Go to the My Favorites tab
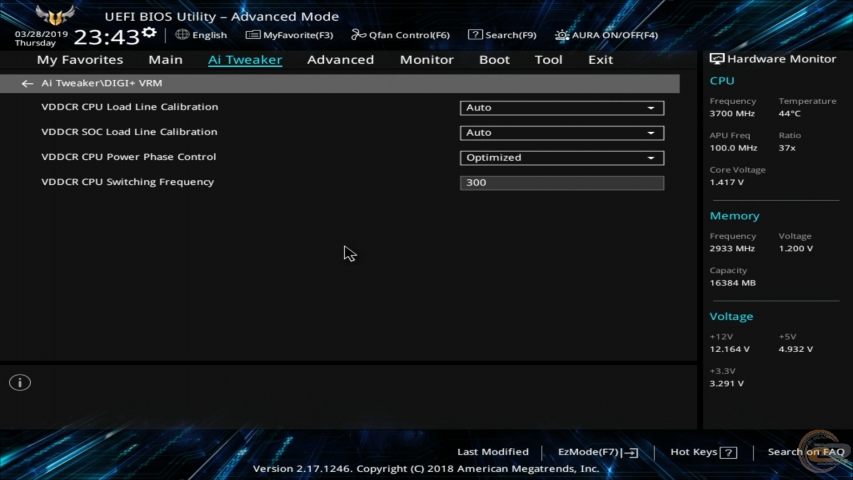The height and width of the screenshot is (480, 853). tap(80, 60)
